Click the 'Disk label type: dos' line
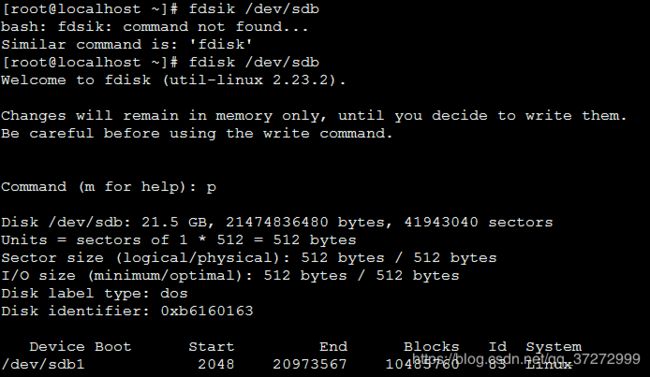The image size is (650, 377). (94, 294)
